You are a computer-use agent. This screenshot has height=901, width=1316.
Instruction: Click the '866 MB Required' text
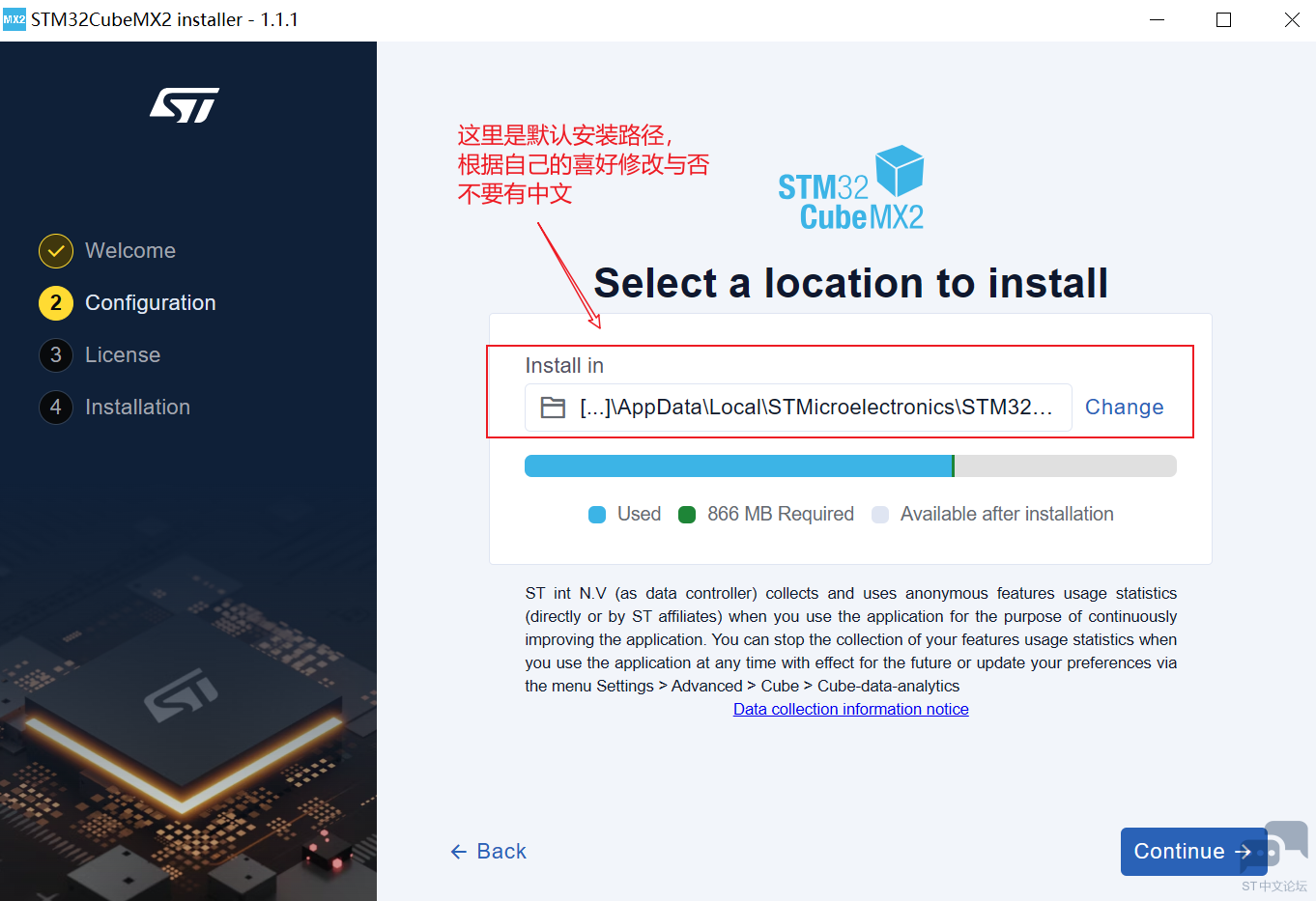781,515
